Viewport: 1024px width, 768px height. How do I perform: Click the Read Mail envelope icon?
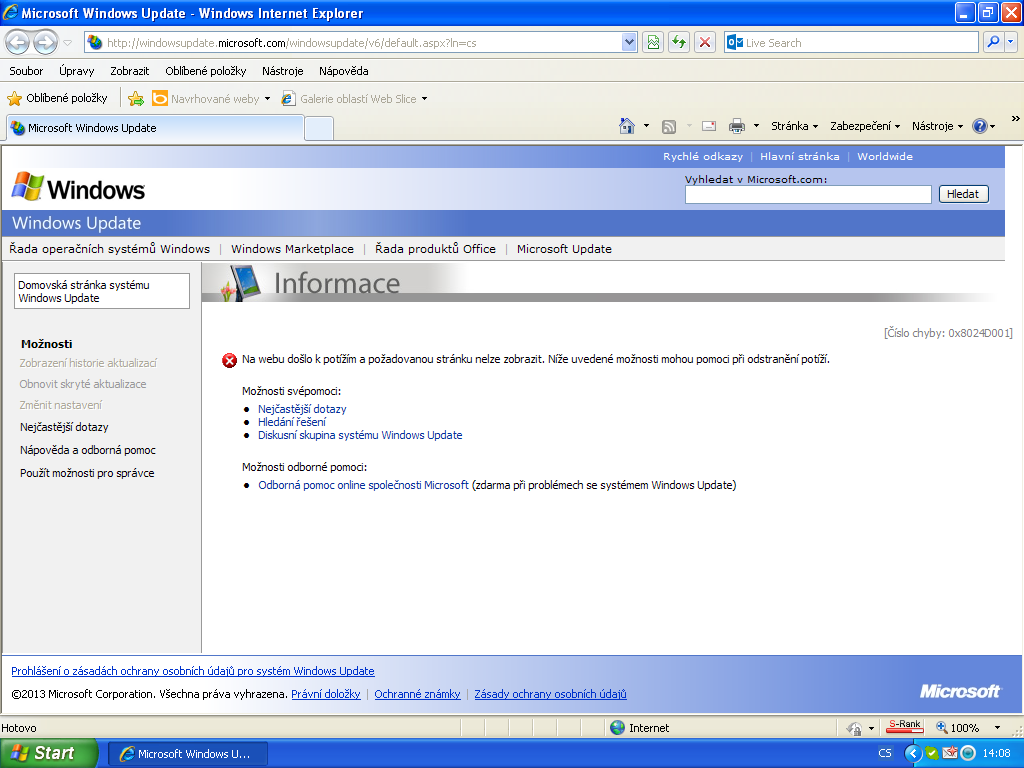709,126
